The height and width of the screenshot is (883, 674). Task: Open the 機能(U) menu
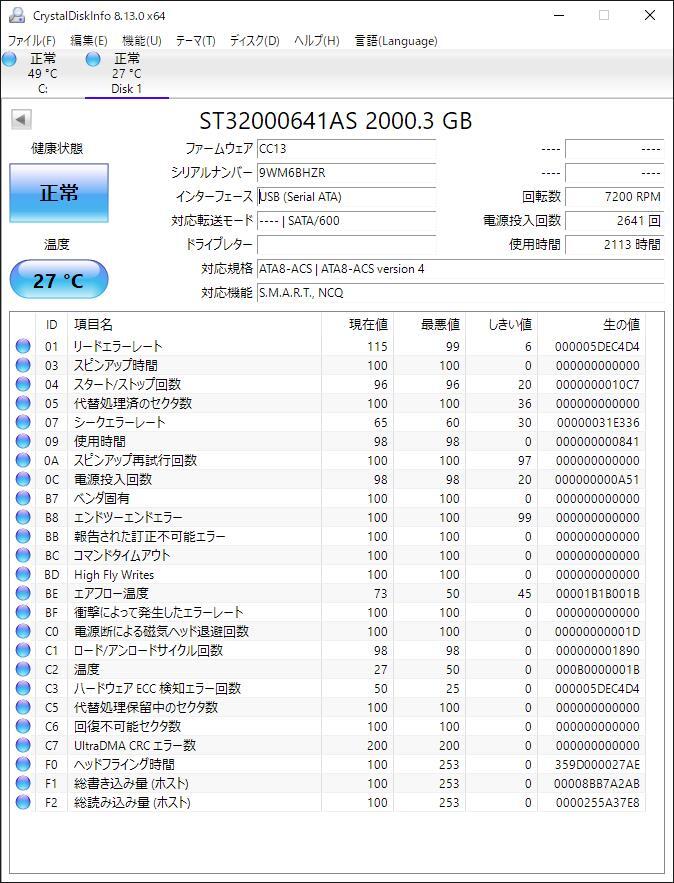coord(142,41)
